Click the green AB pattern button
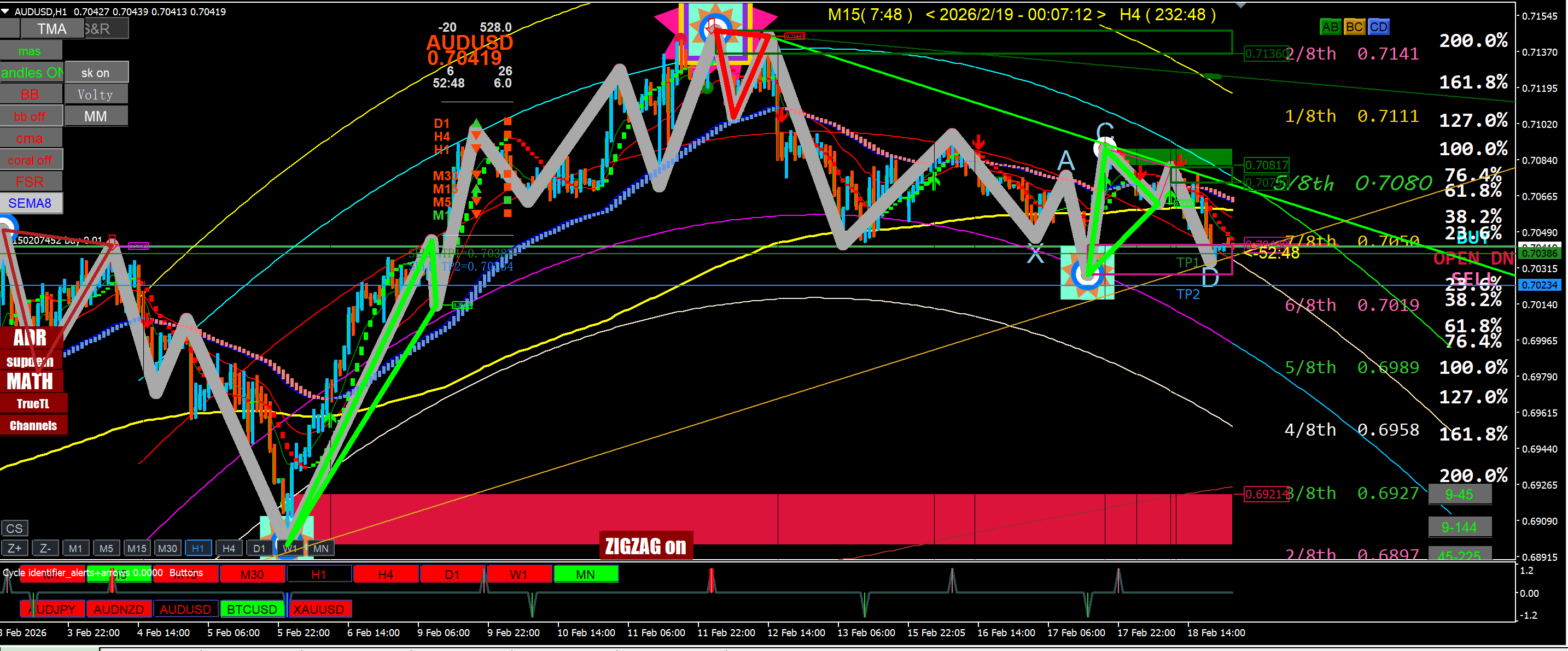Viewport: 1568px width, 651px height. click(x=1330, y=27)
